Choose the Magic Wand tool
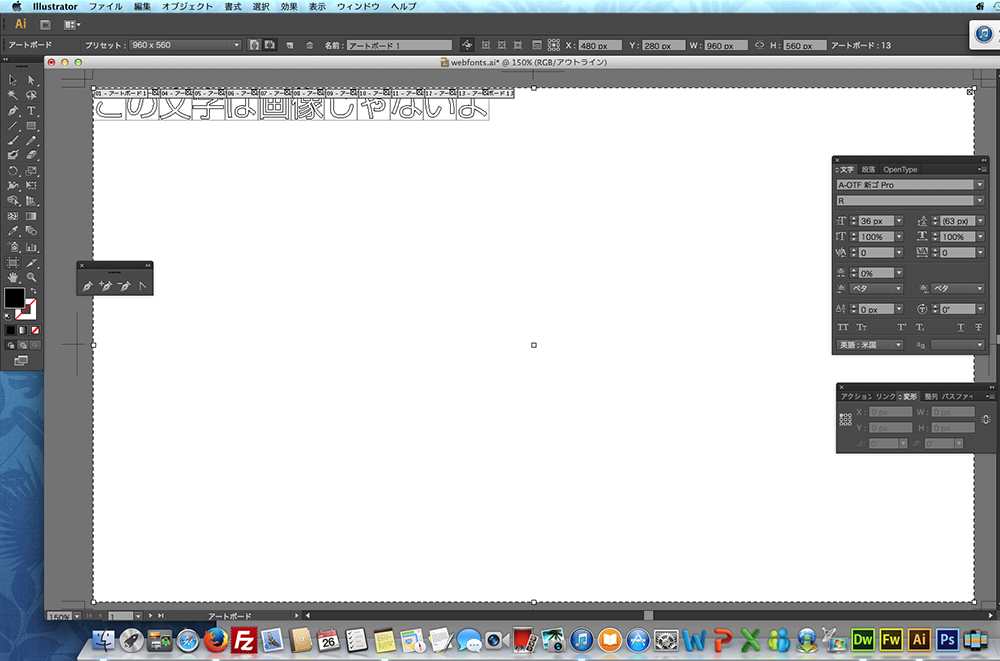The height and width of the screenshot is (661, 1000). pos(13,95)
